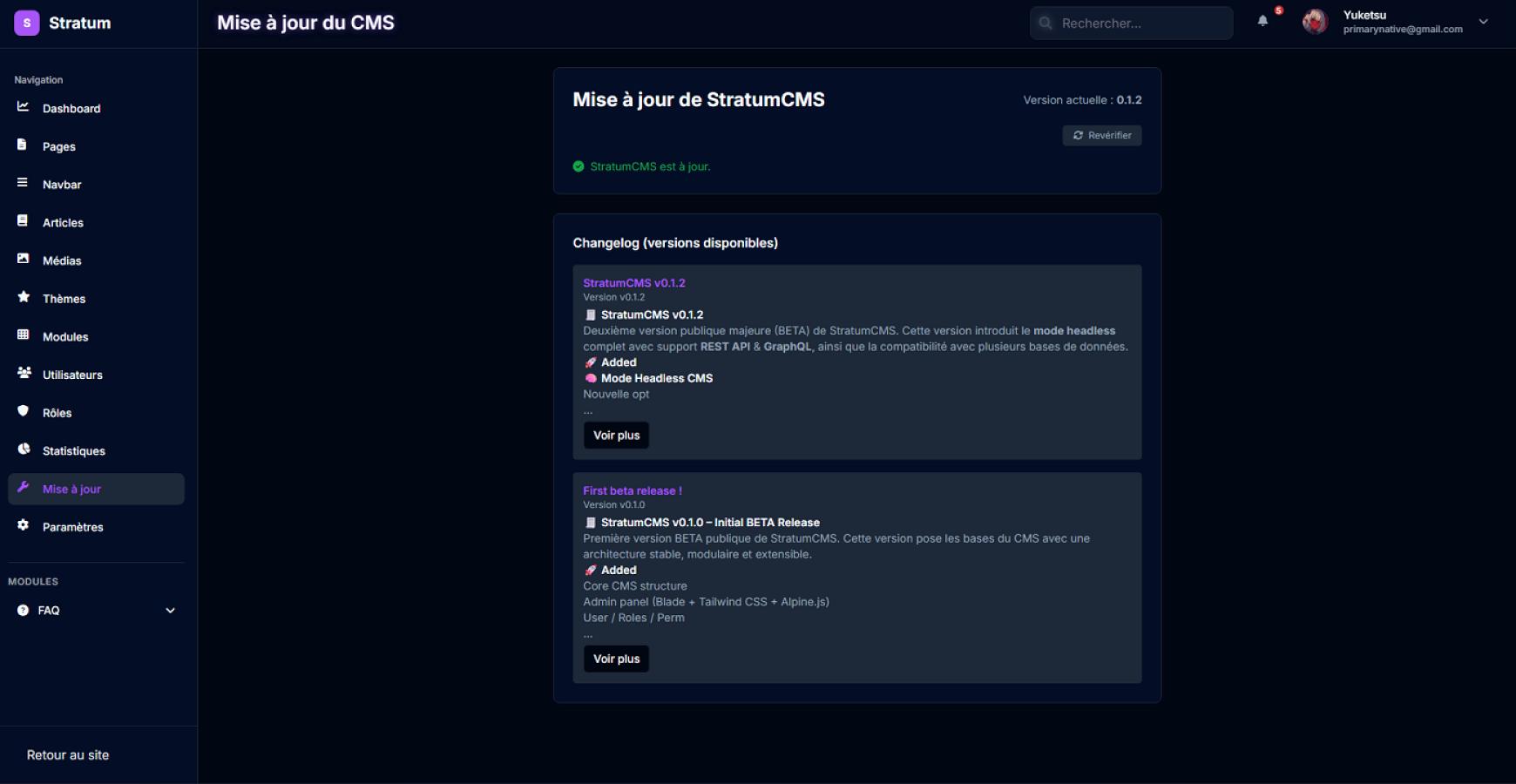
Task: Expand v0.1.2 changelog with Voir plus
Action: 616,436
